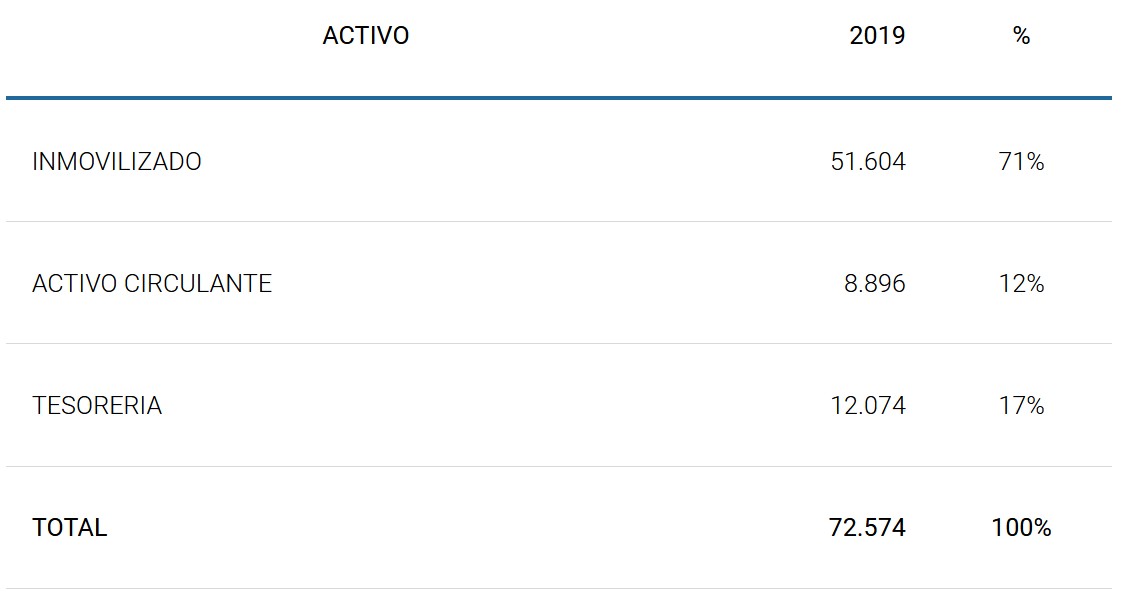Select the 100% total percentage
Screen dimensions: 1122x599
click(x=1021, y=528)
